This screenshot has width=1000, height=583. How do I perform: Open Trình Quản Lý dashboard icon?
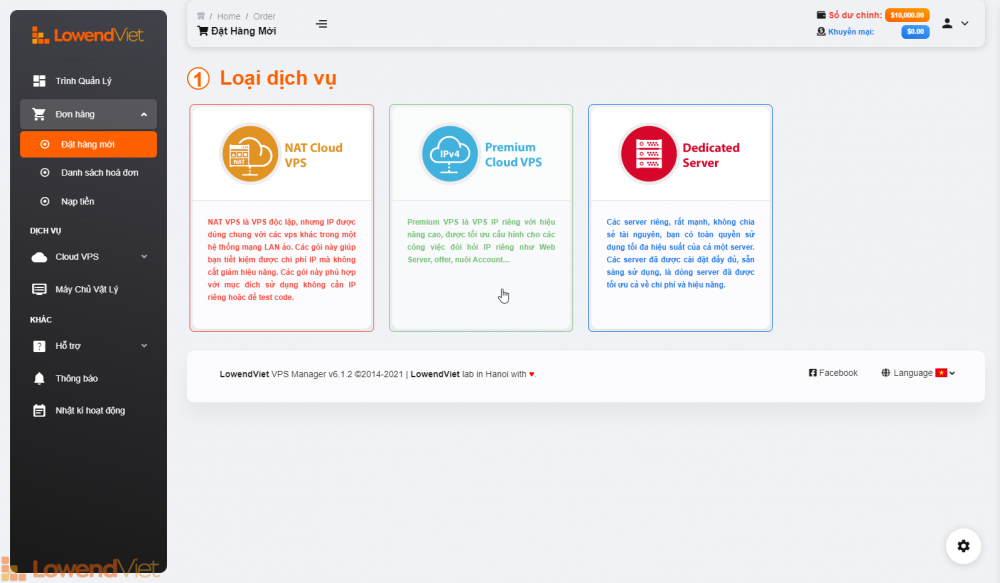[x=39, y=81]
